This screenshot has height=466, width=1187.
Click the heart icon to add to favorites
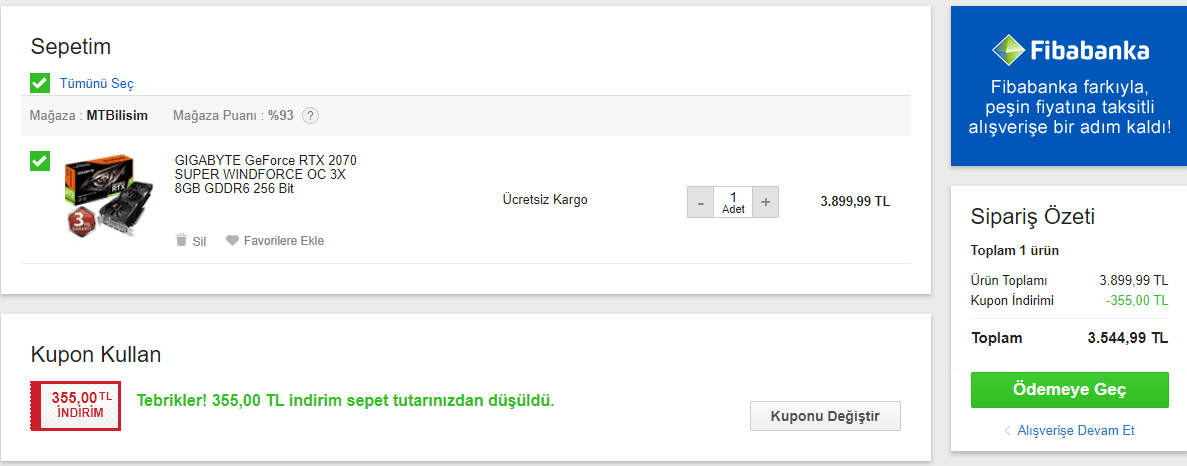[232, 240]
